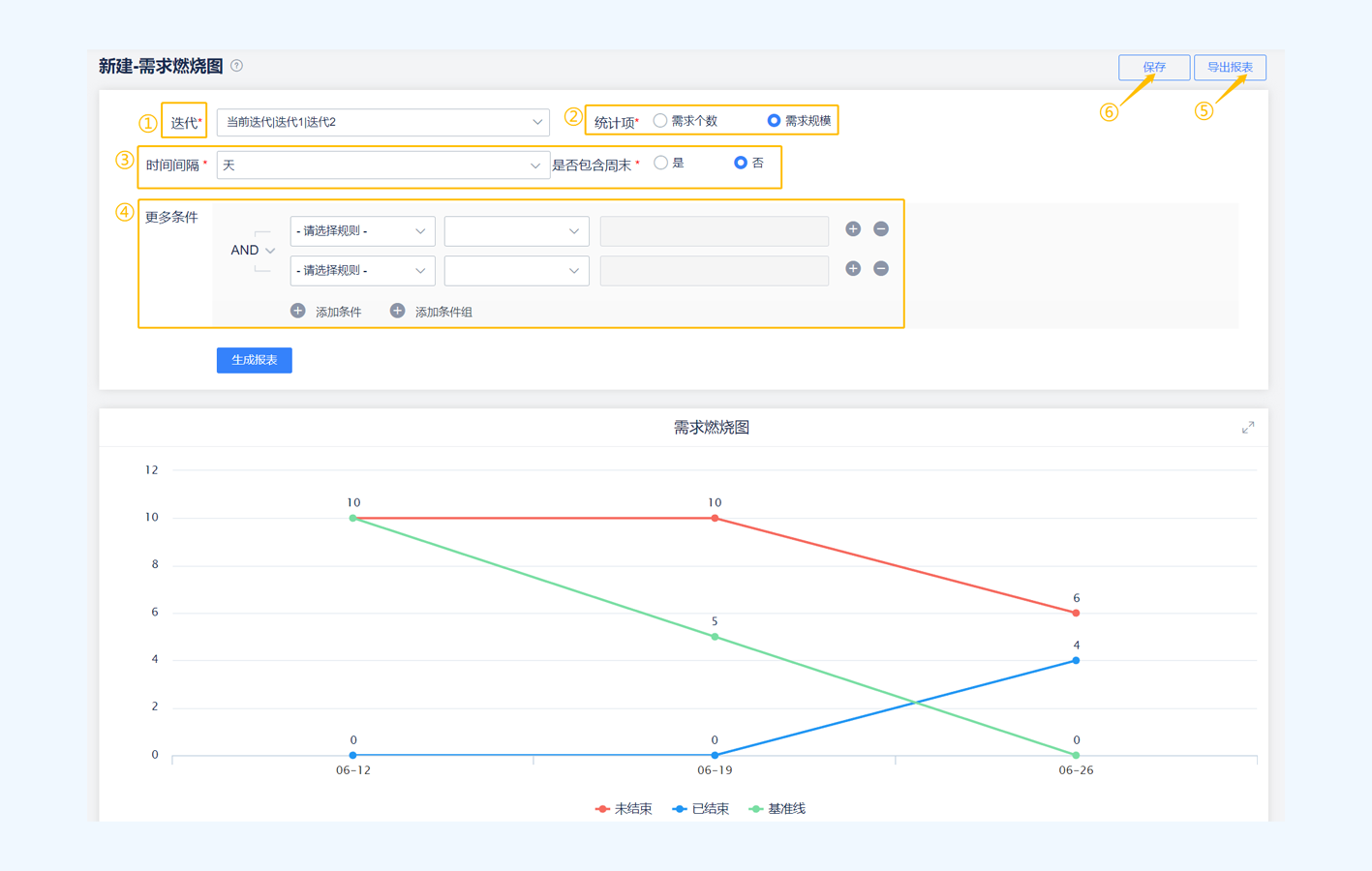
Task: Click the 06-26 x-axis label
Action: pyautogui.click(x=1076, y=770)
